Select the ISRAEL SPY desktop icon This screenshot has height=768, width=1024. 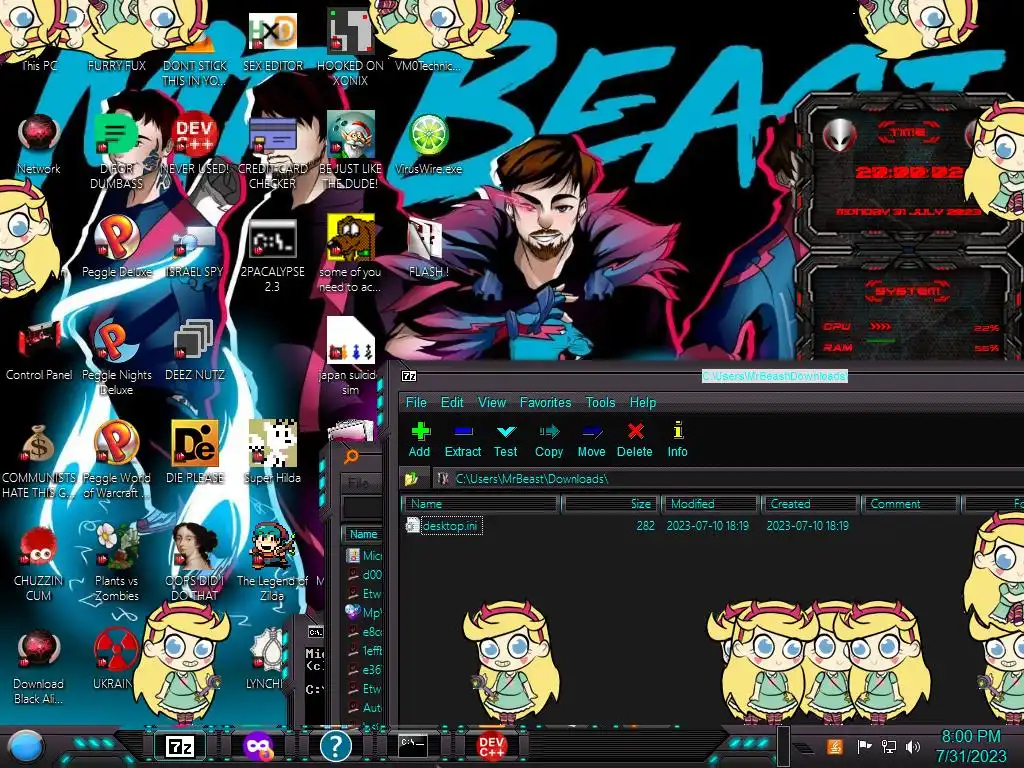(x=195, y=251)
